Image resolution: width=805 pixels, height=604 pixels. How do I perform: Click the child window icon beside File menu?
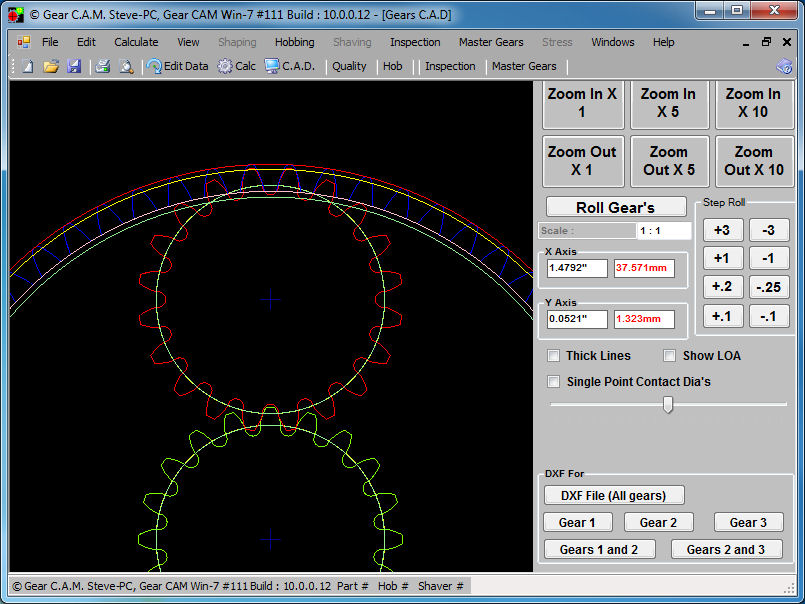click(x=24, y=42)
